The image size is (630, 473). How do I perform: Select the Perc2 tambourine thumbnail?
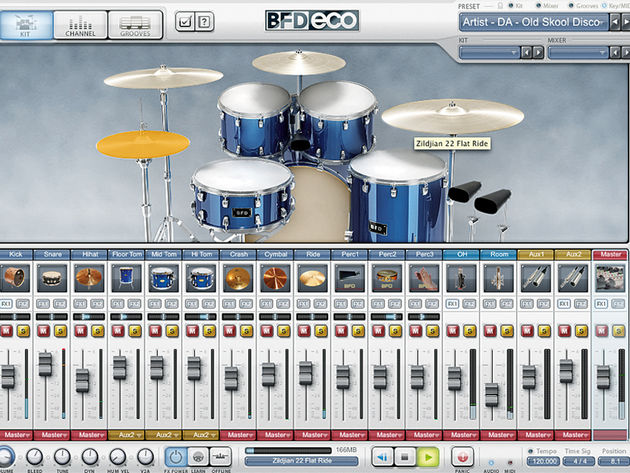click(x=387, y=278)
